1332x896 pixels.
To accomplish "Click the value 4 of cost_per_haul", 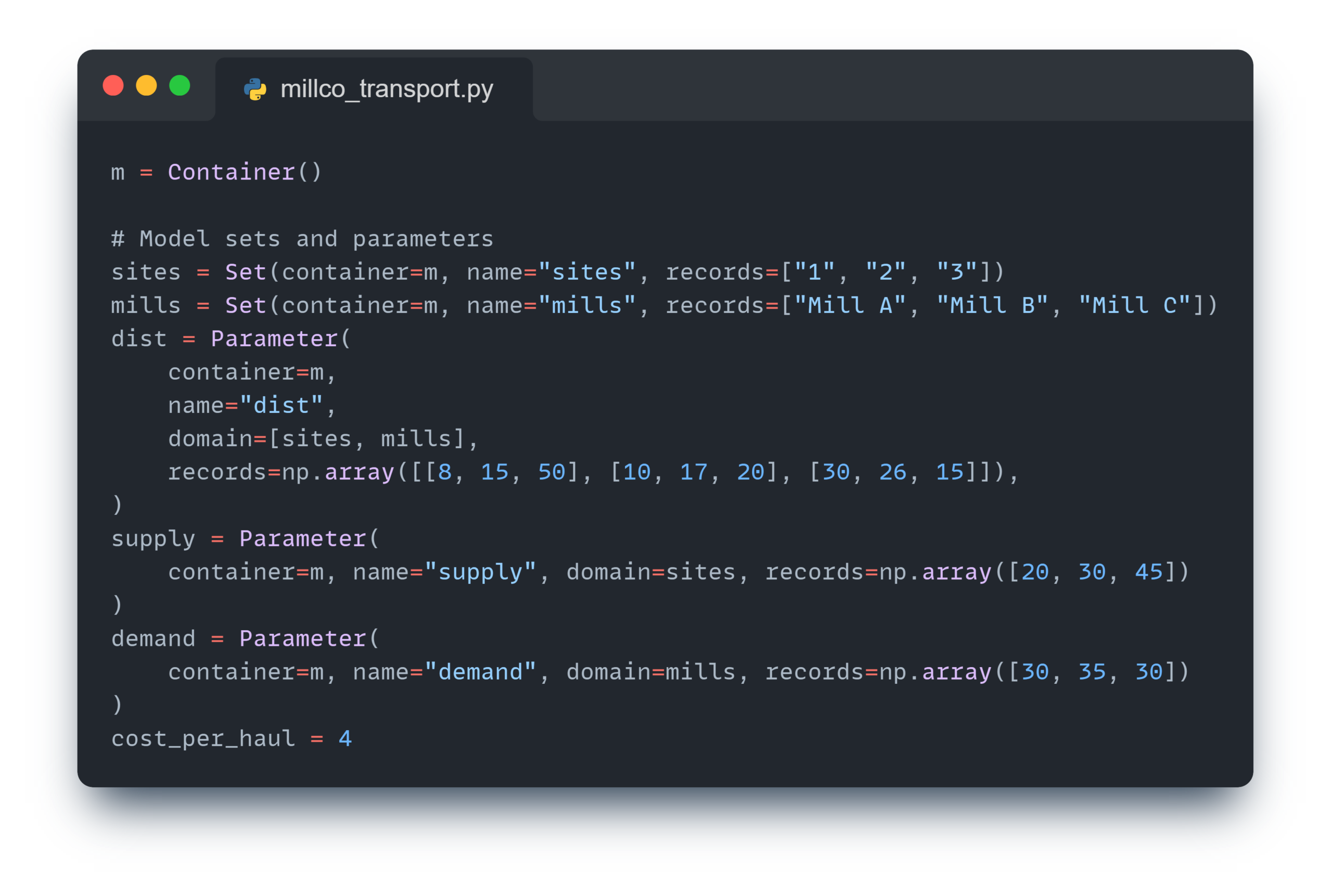I will [x=345, y=738].
